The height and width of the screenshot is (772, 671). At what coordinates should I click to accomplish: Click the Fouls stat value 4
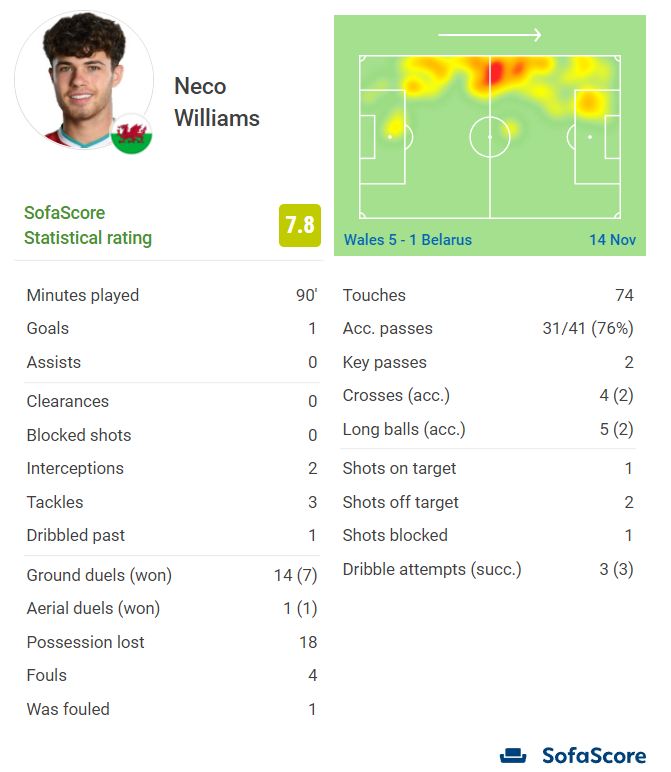coord(312,676)
